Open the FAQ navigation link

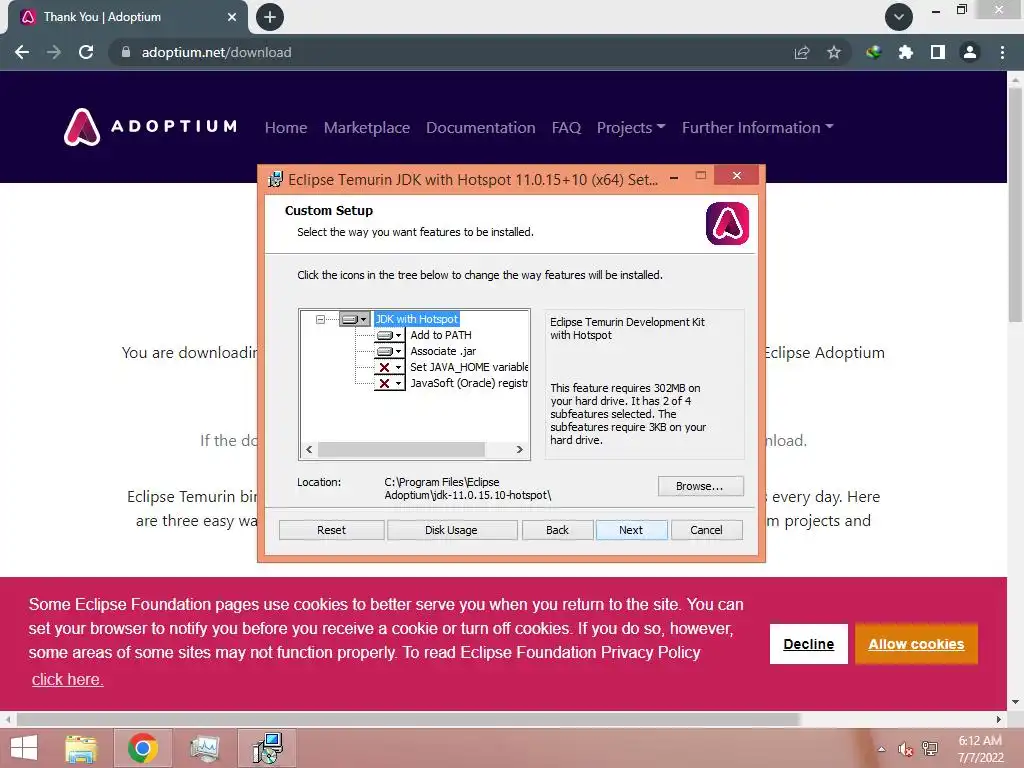566,127
